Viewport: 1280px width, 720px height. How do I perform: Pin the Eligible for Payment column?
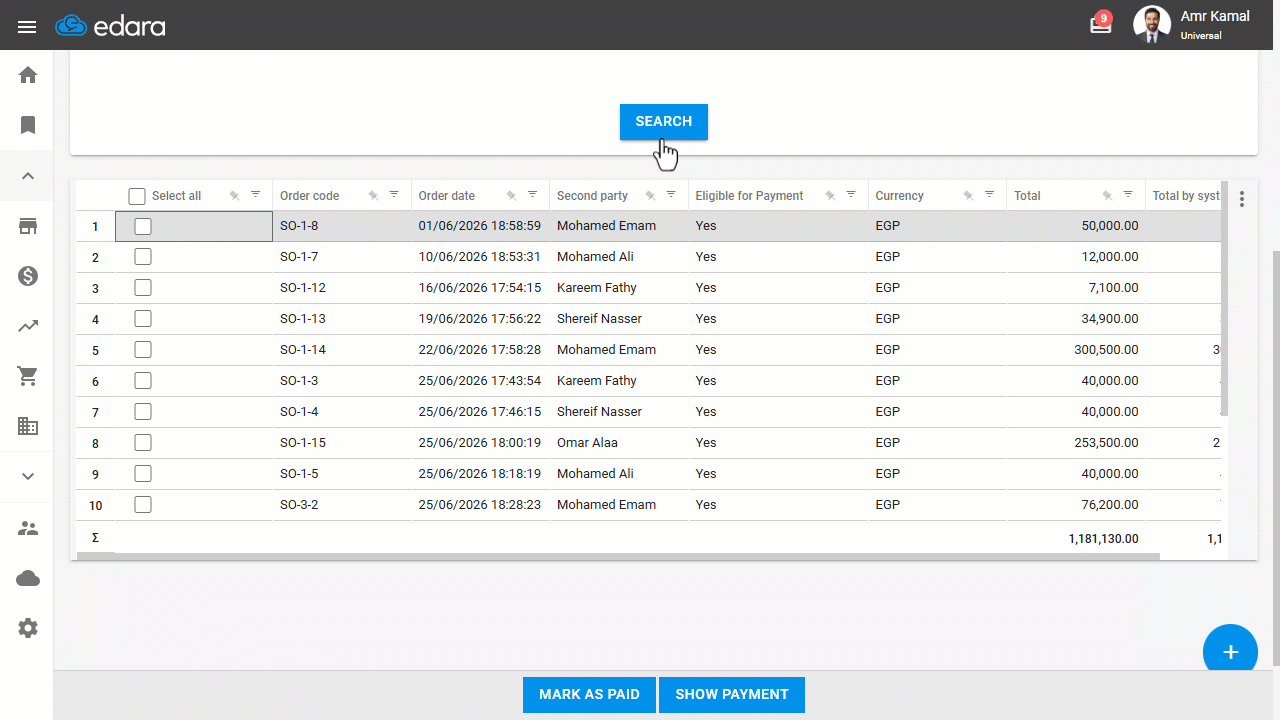830,196
